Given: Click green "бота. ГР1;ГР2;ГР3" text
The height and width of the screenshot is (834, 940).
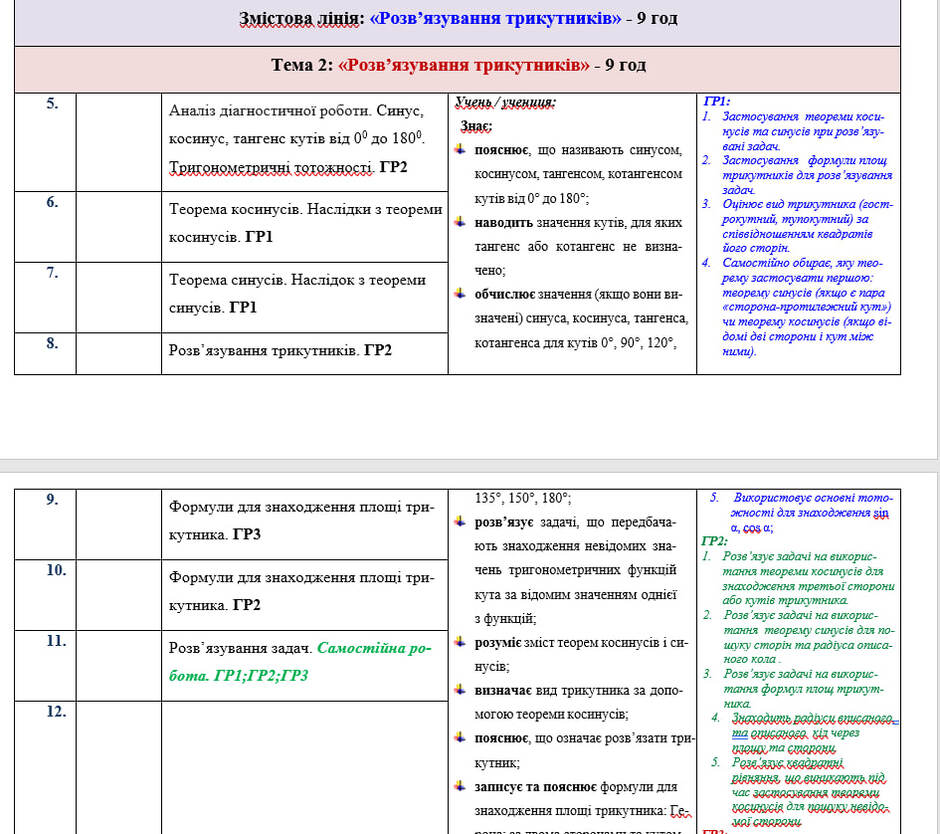Looking at the screenshot, I should tap(238, 676).
